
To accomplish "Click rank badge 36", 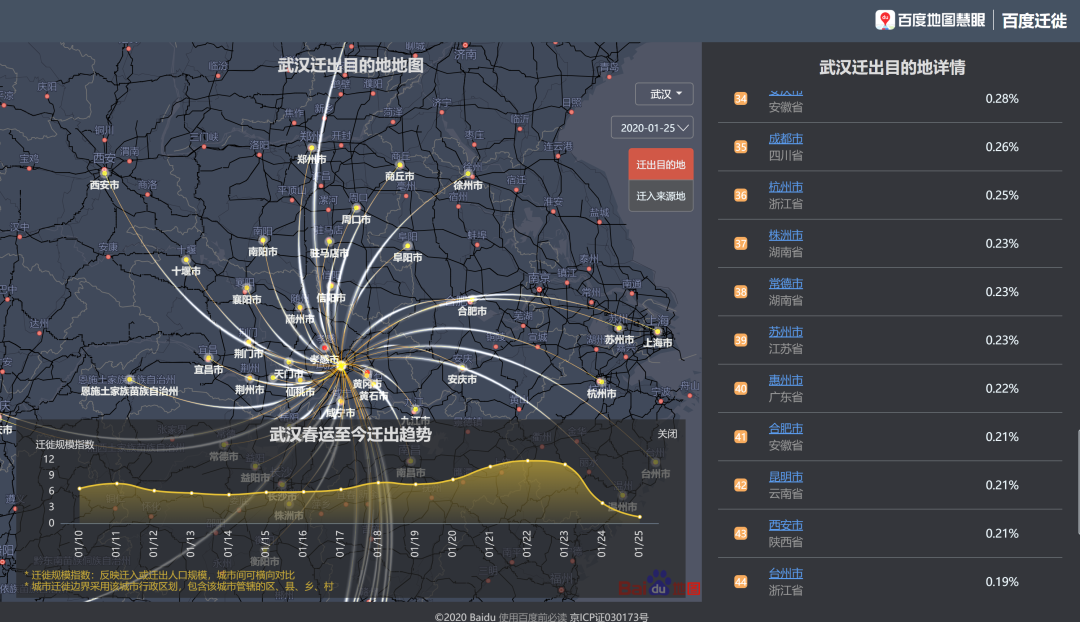I will point(740,195).
